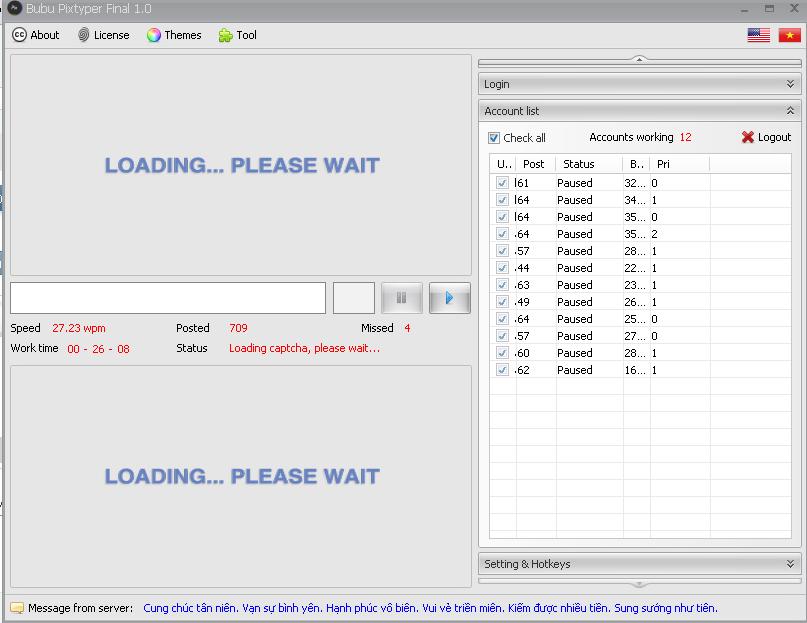Open the About menu
Viewport: 807px width, 623px height.
click(x=36, y=35)
